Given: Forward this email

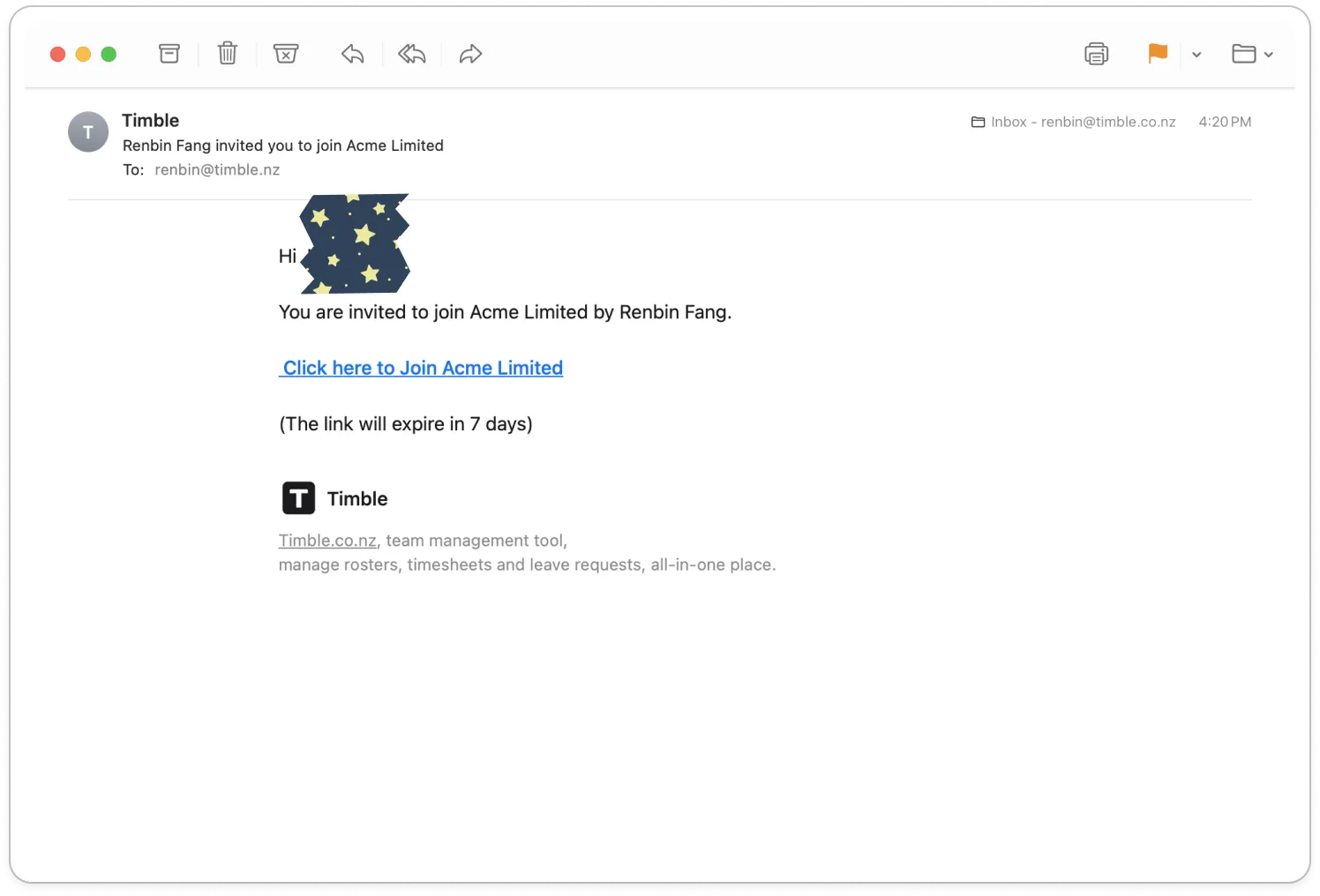Looking at the screenshot, I should (470, 54).
